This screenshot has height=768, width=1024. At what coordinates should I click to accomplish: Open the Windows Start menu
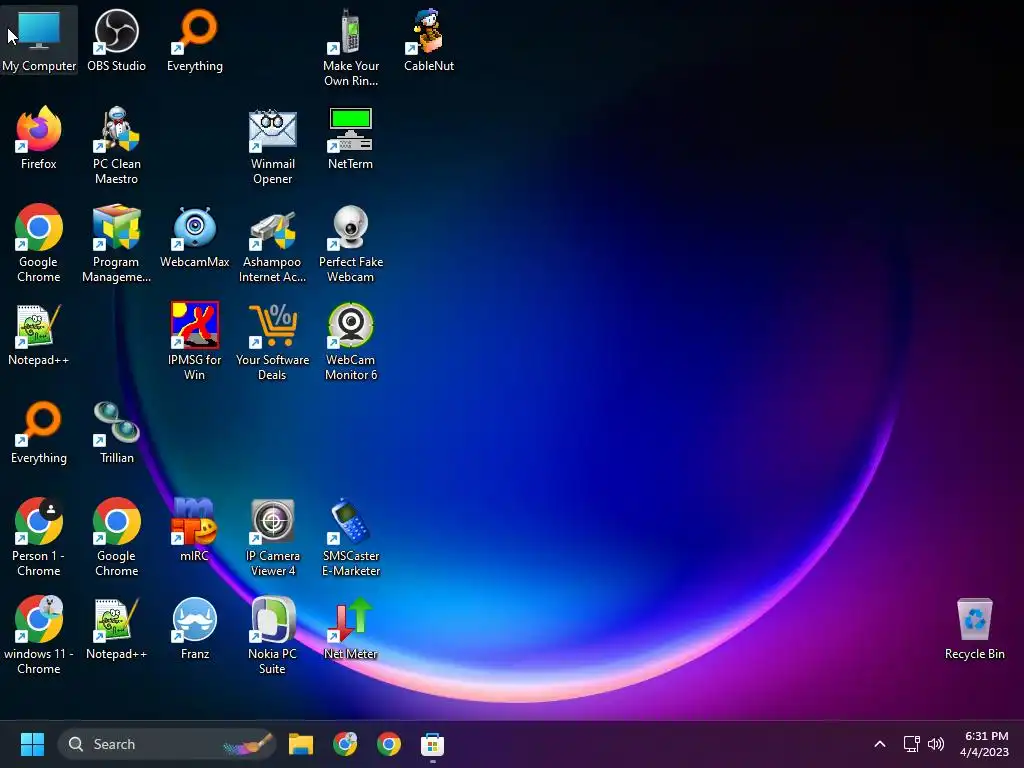32,744
